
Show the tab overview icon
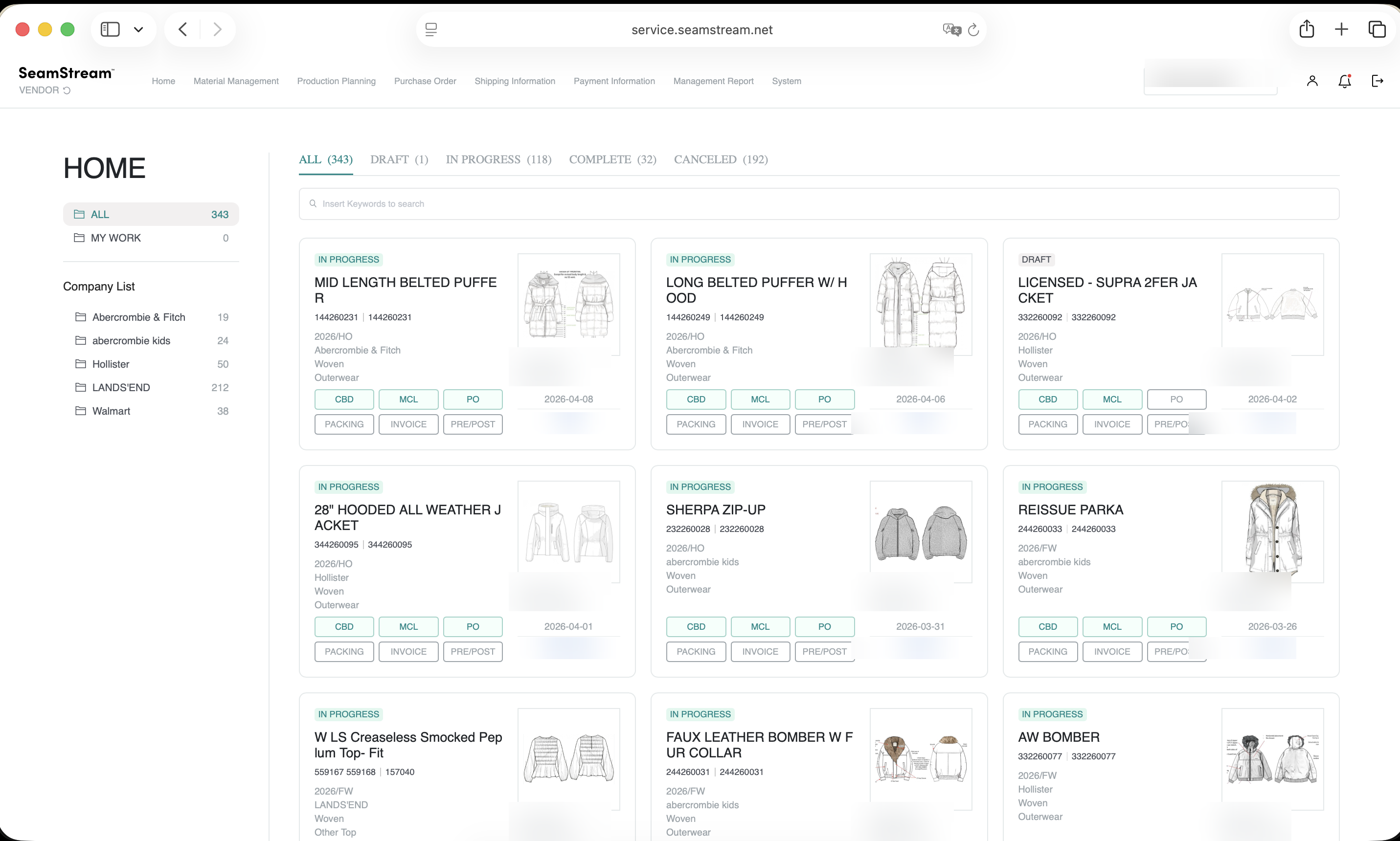point(1377,29)
